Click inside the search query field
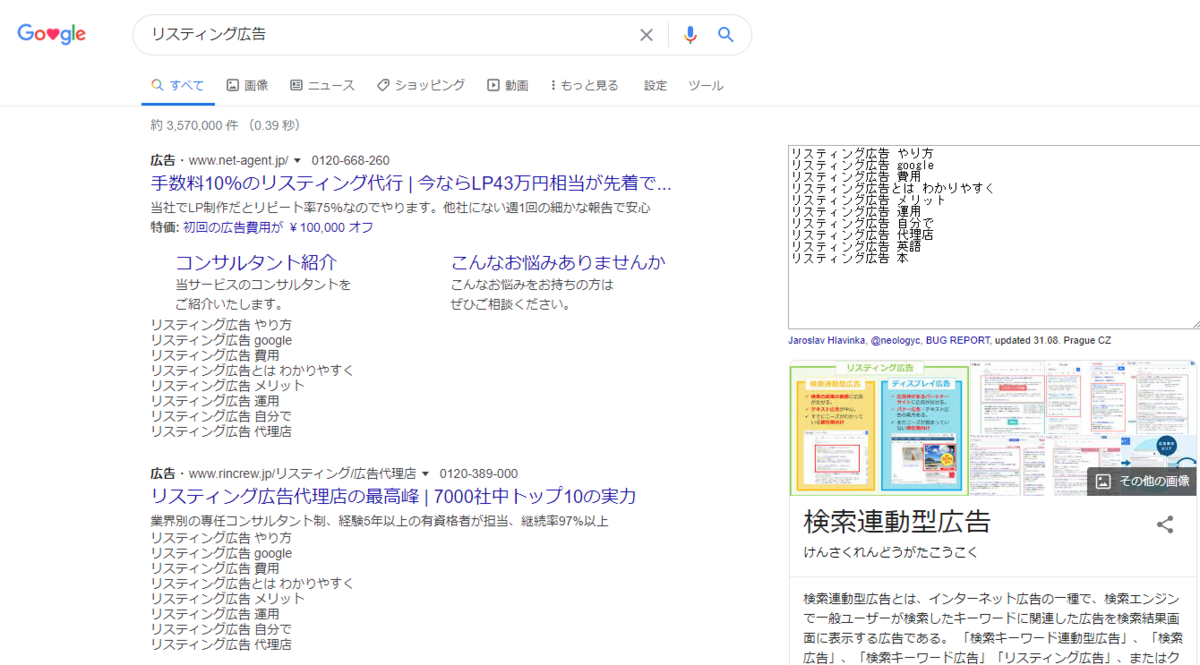The height and width of the screenshot is (665, 1200). [390, 34]
